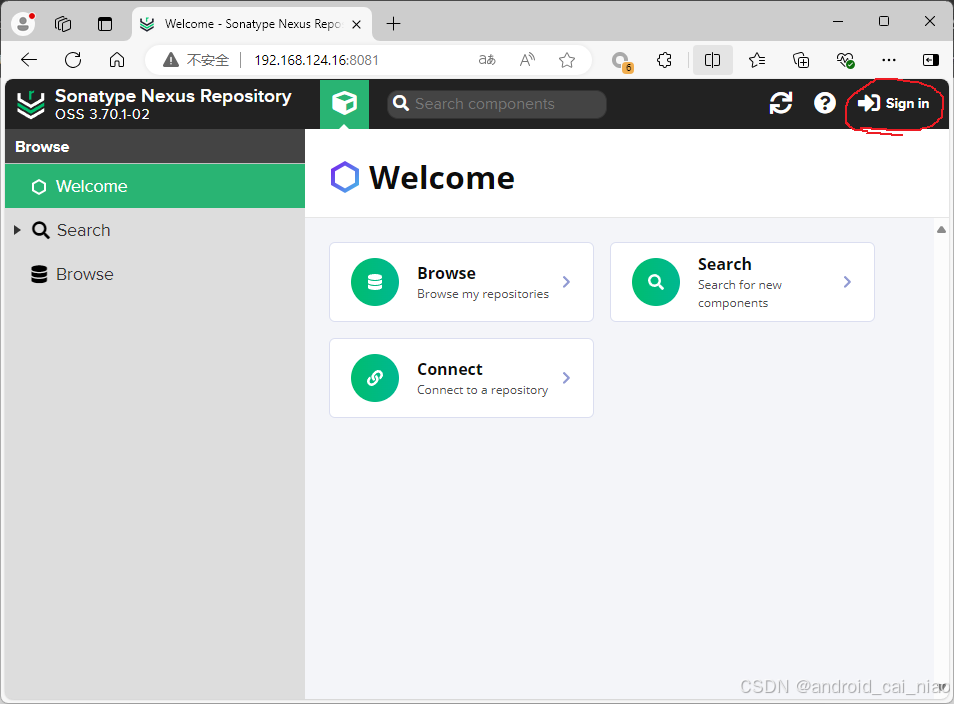This screenshot has width=954, height=704.
Task: Open the Connect to a repository card
Action: tap(461, 378)
